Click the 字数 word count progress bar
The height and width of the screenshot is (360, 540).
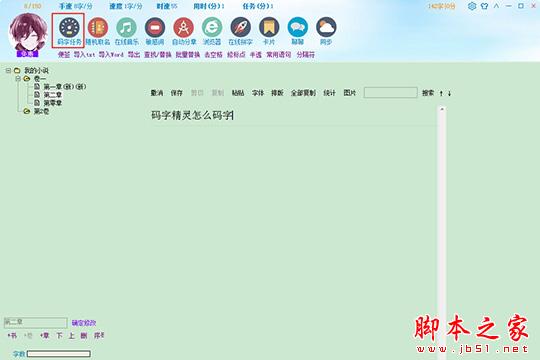coord(59,354)
